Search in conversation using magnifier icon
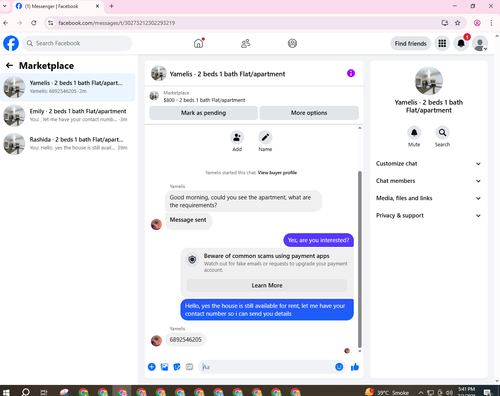This screenshot has height=396, width=500. click(442, 133)
